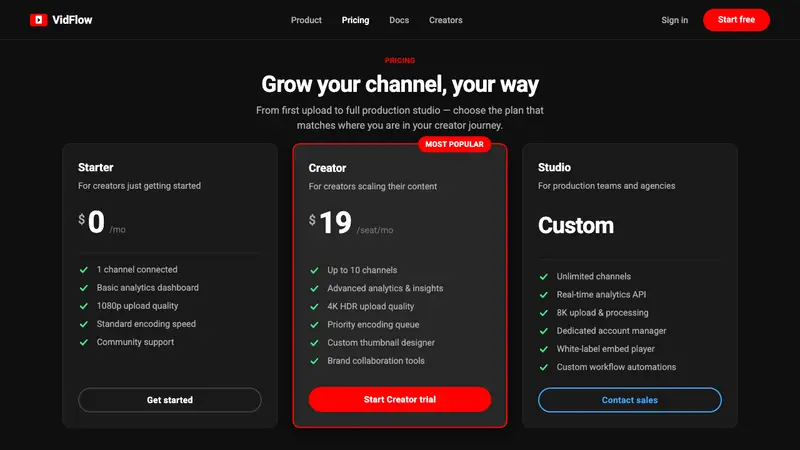
Task: Click checkmark beside 8K upload & processing
Action: click(544, 313)
